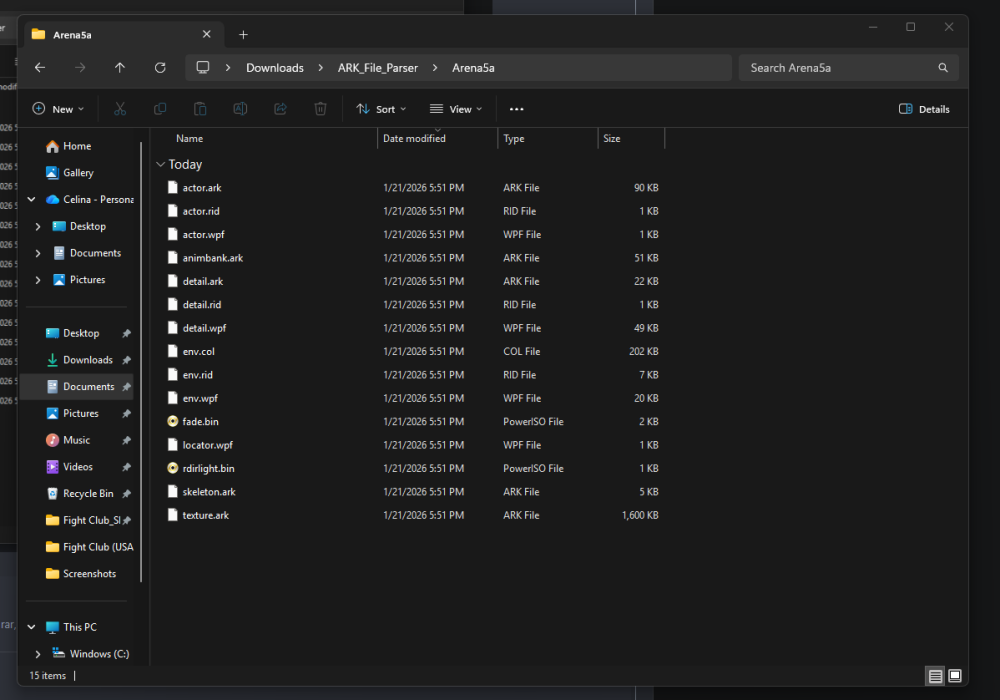This screenshot has width=1000, height=700.
Task: Click the search magnifier icon
Action: tap(943, 68)
